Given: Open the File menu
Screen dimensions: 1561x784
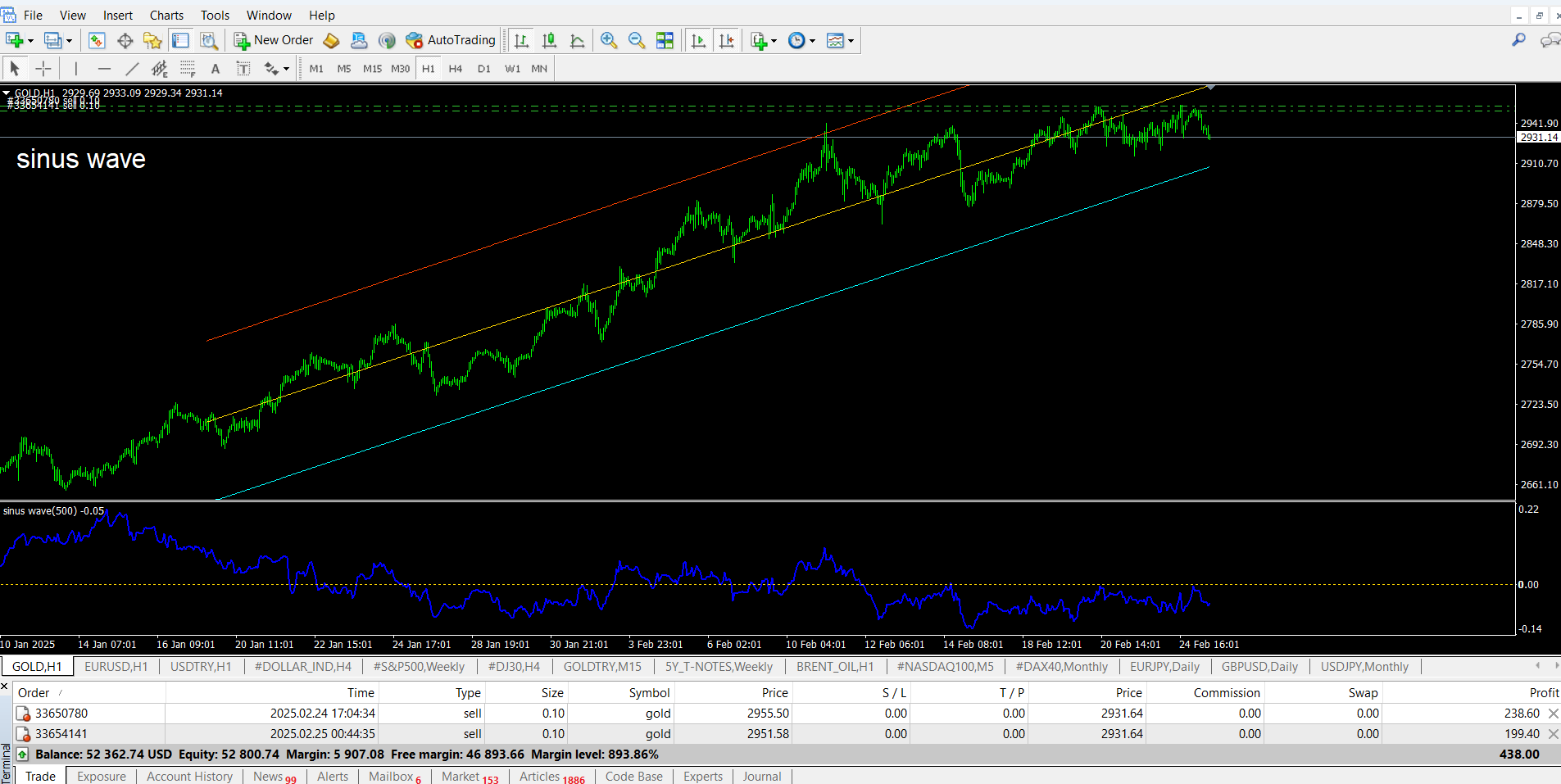Looking at the screenshot, I should tap(33, 16).
